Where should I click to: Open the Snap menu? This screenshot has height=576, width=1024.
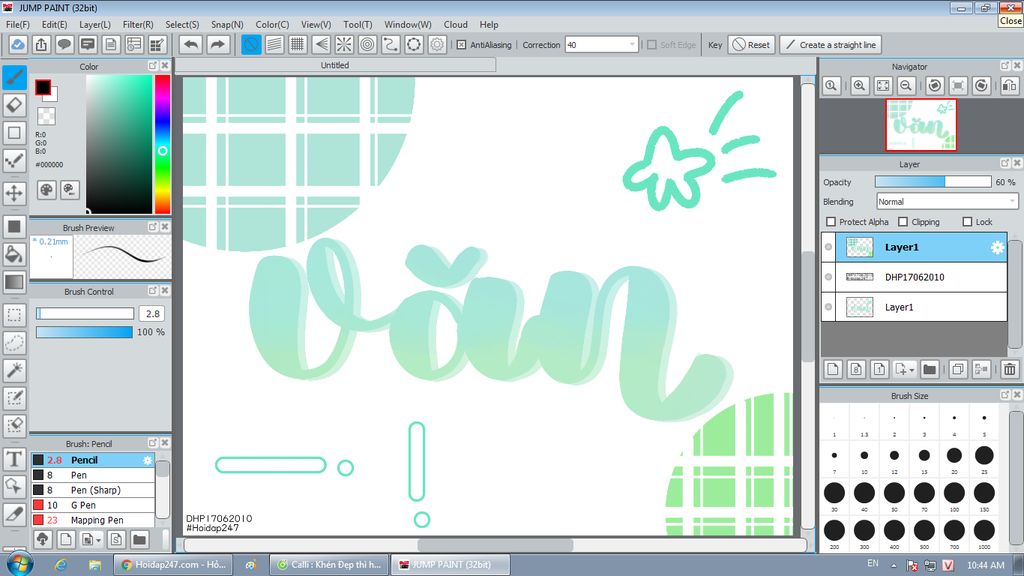pos(227,24)
